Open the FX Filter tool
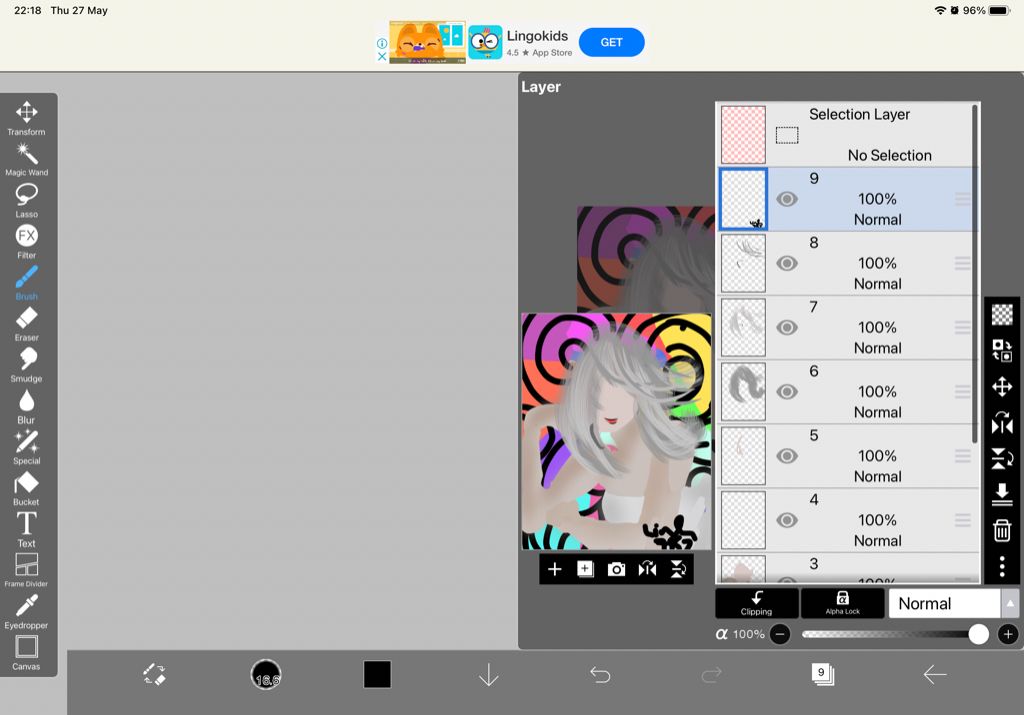1024x715 pixels. click(x=26, y=242)
